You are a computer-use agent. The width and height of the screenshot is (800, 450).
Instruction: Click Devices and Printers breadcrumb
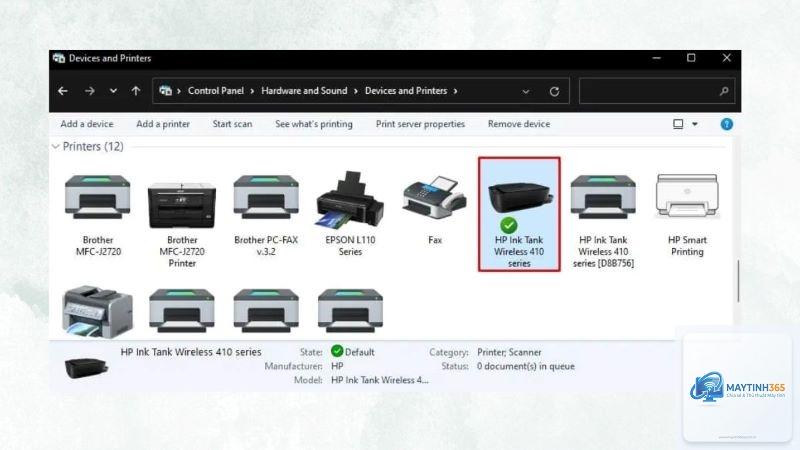click(406, 91)
